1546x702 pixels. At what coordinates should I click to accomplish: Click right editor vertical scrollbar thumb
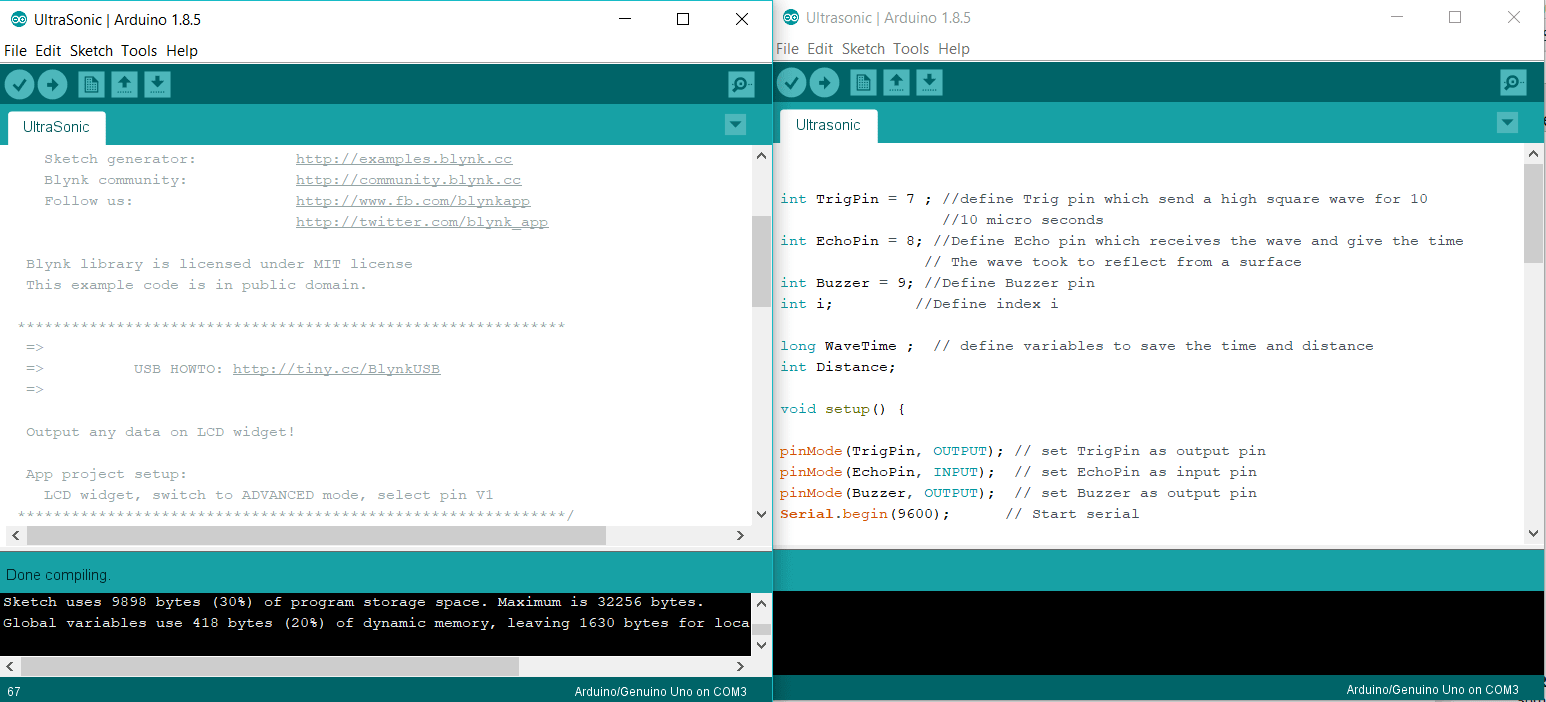click(x=1533, y=213)
